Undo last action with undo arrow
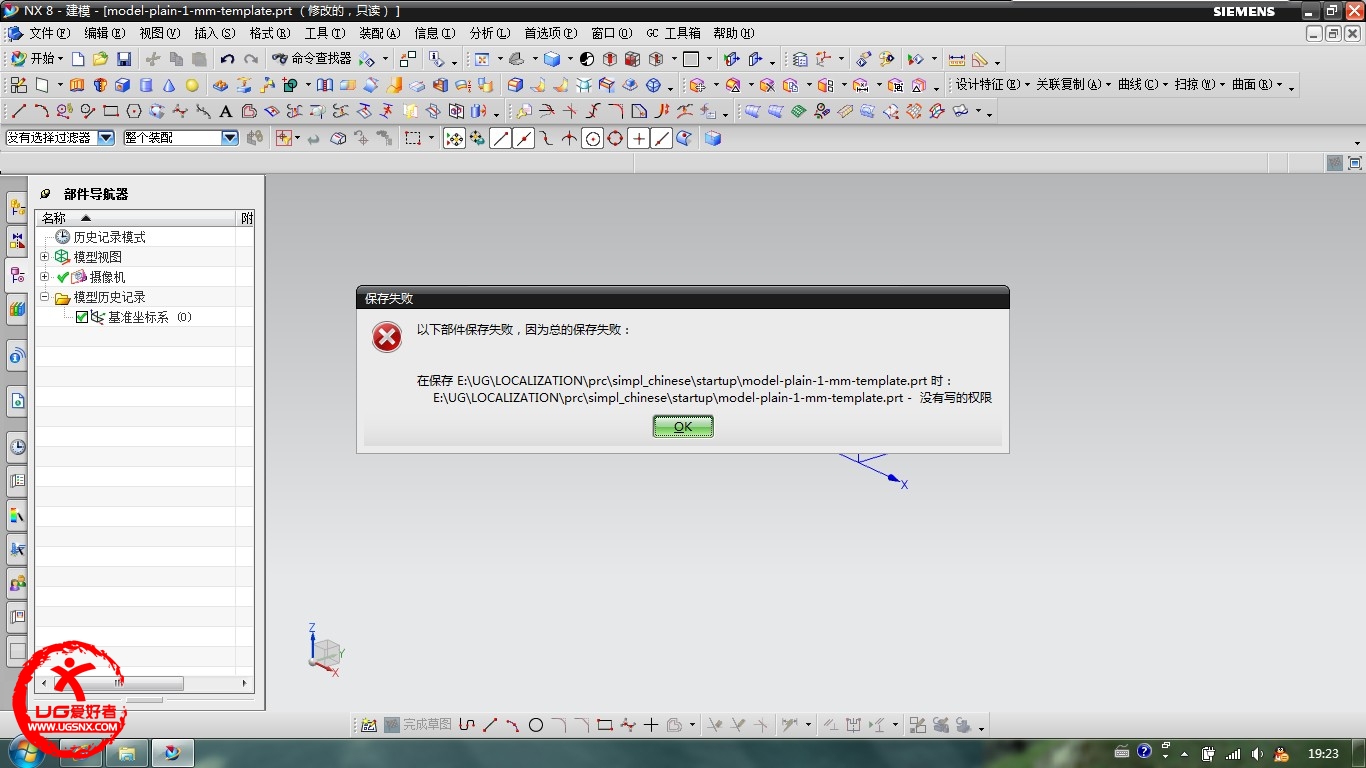This screenshot has height=768, width=1366. (227, 59)
